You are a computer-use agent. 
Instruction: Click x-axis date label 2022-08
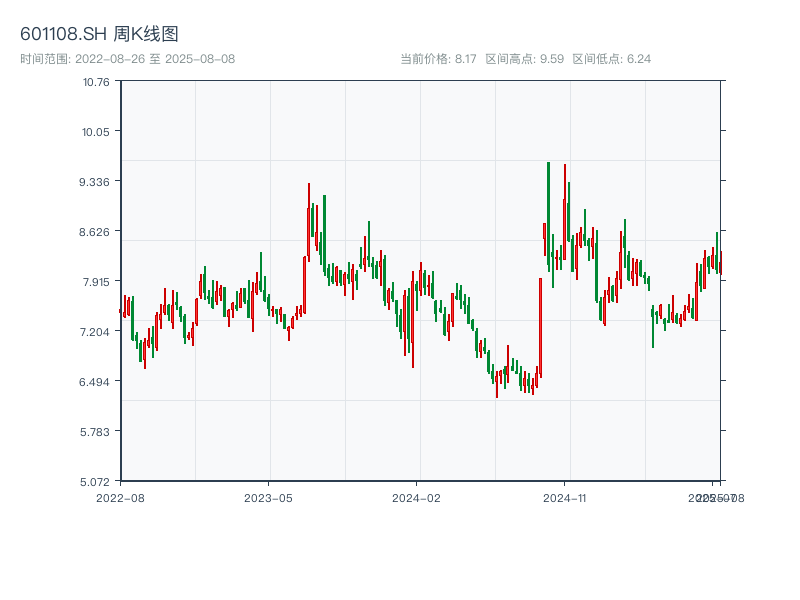click(x=120, y=498)
